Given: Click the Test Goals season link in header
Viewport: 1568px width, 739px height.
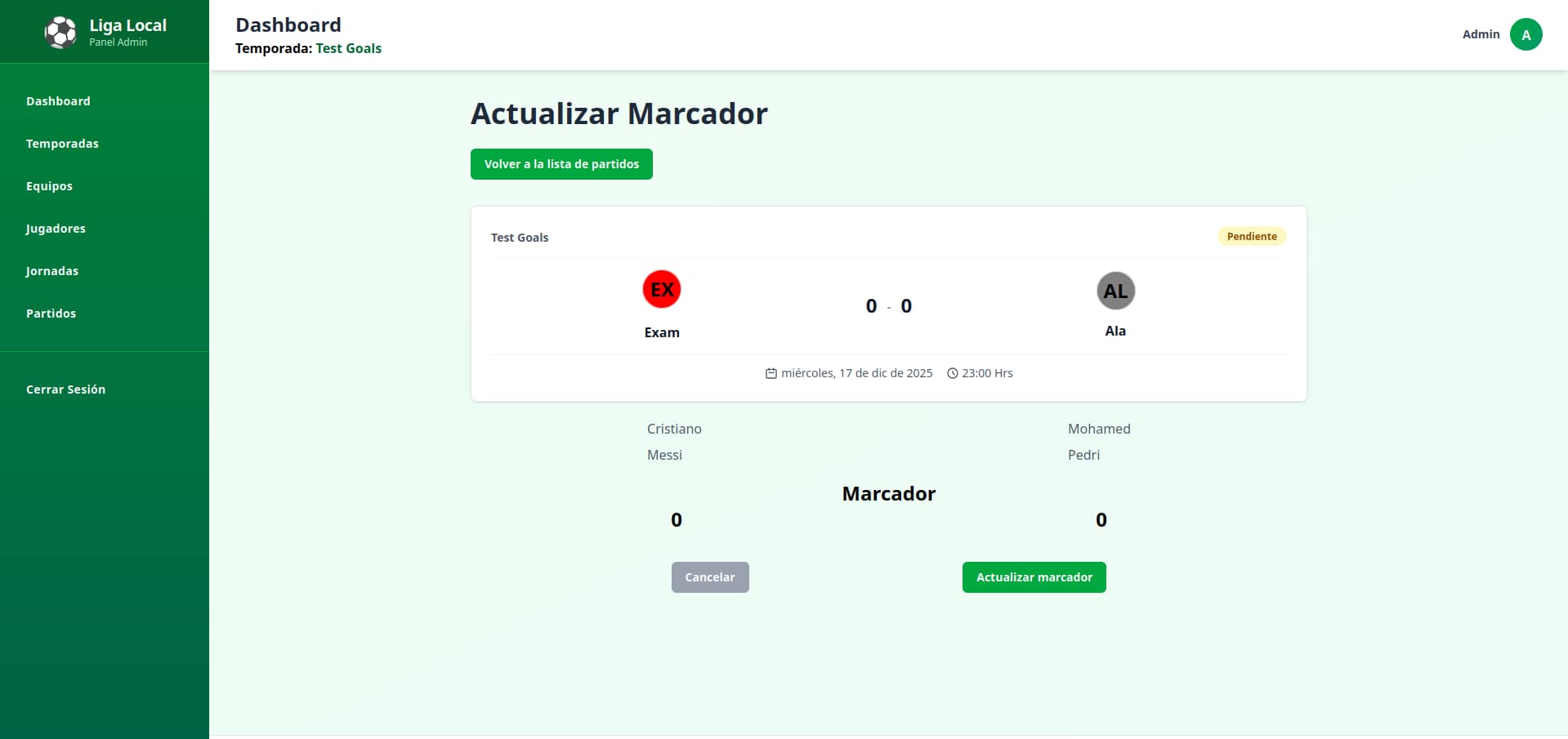Looking at the screenshot, I should pos(349,48).
